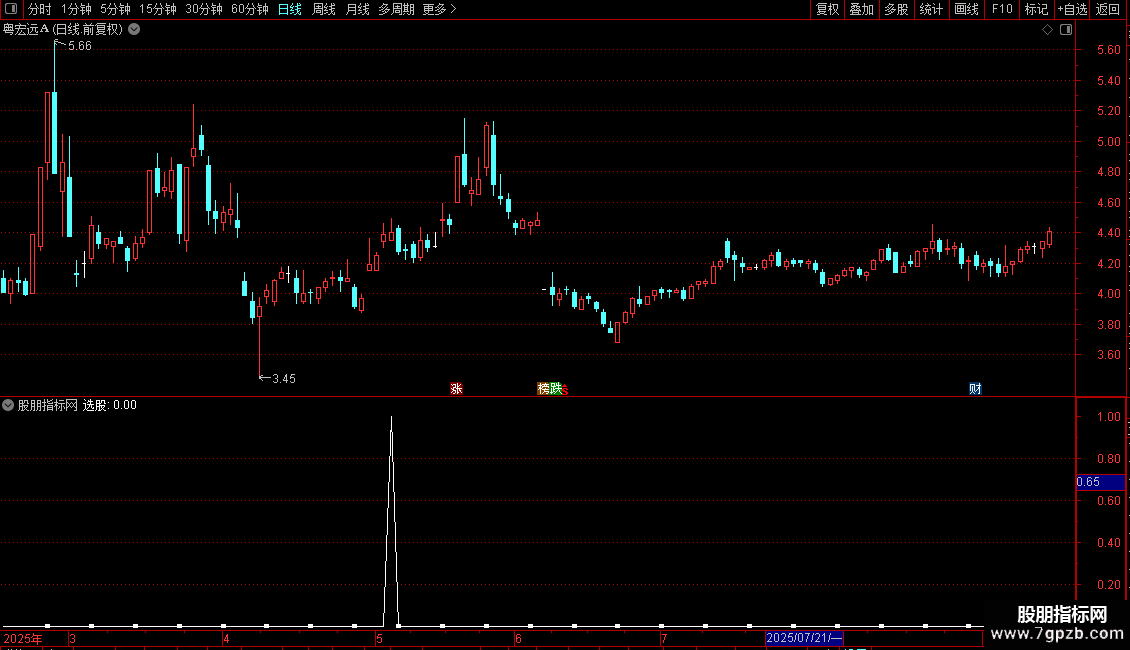Click the 榜 event marker
The height and width of the screenshot is (650, 1130).
coord(543,388)
